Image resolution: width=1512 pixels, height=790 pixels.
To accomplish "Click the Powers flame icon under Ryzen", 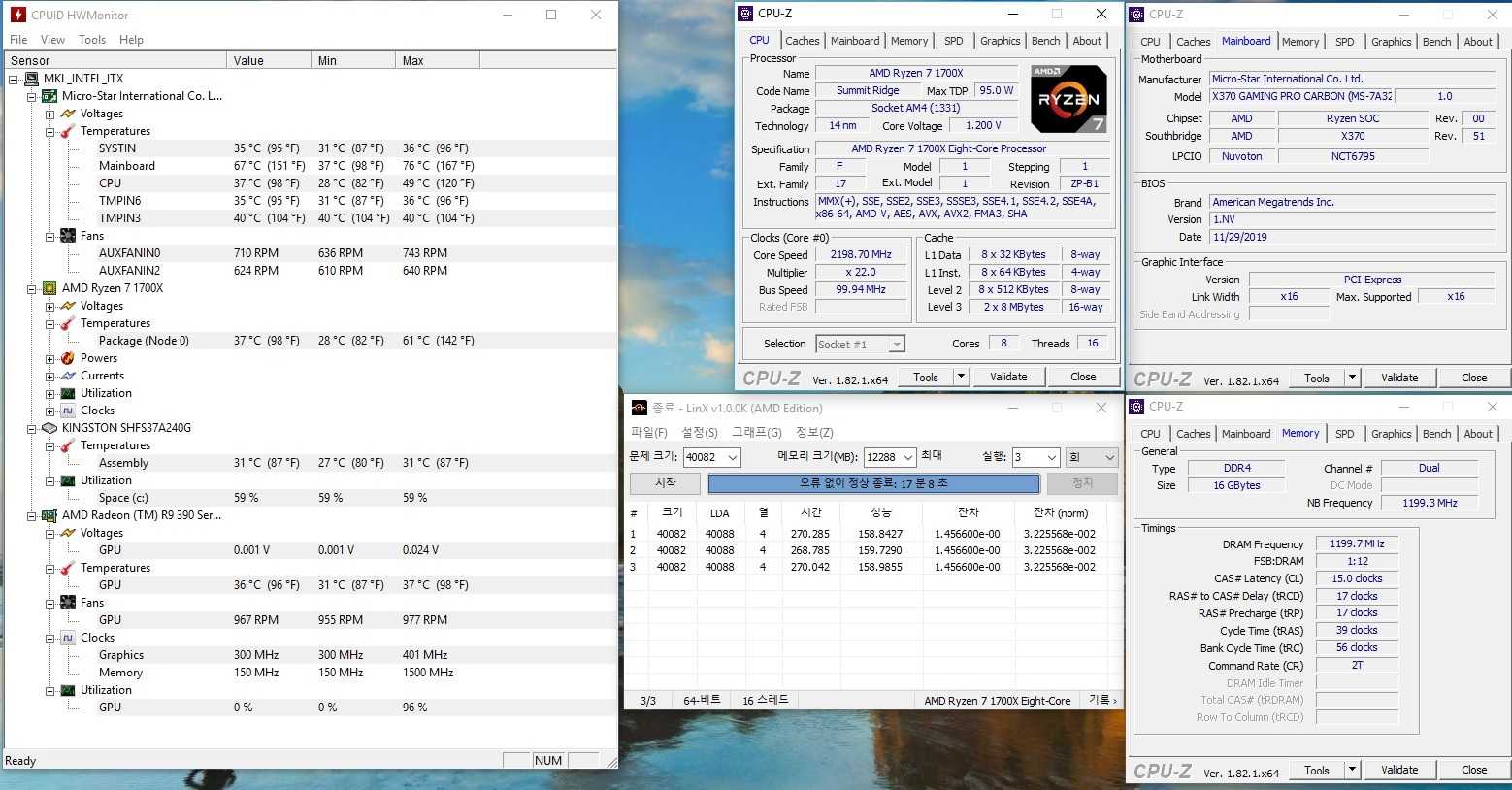I will (68, 358).
